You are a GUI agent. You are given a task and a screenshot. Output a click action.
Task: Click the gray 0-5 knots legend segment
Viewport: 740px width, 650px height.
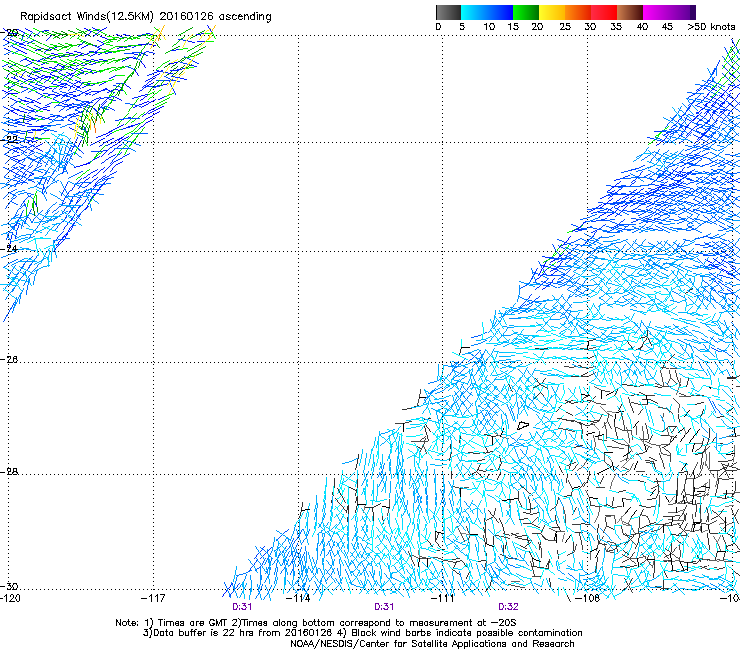pyautogui.click(x=448, y=12)
